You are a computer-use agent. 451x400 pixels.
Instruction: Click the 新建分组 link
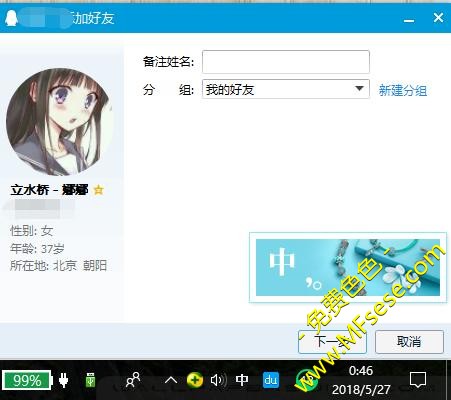[403, 90]
